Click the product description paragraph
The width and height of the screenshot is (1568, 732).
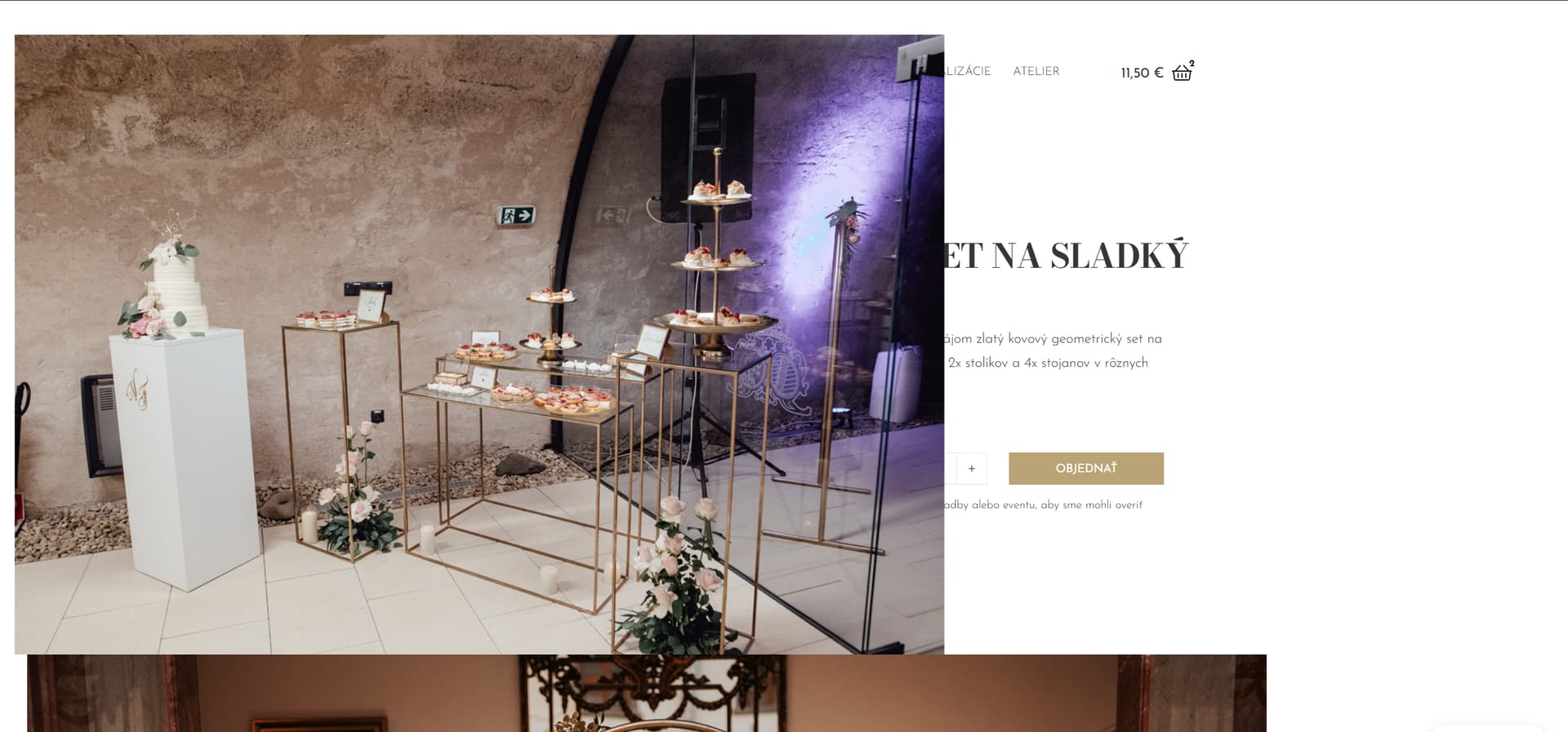pos(1053,350)
